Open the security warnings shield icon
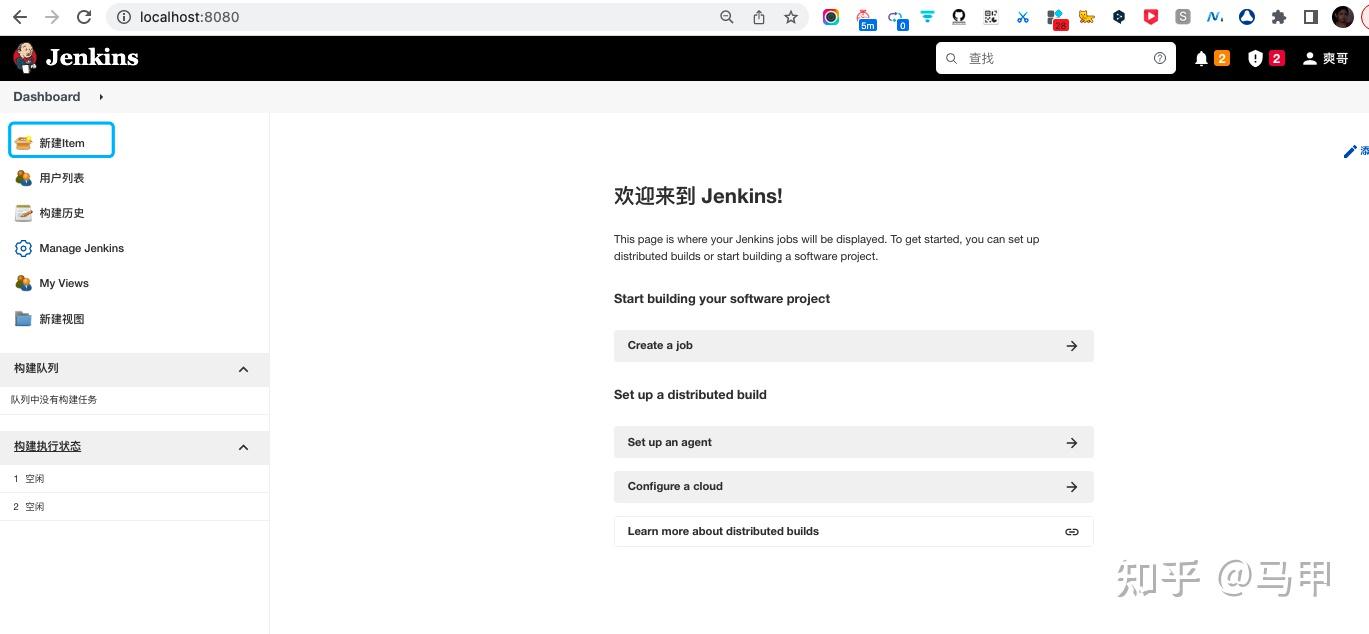Viewport: 1369px width, 634px height. [x=1255, y=59]
